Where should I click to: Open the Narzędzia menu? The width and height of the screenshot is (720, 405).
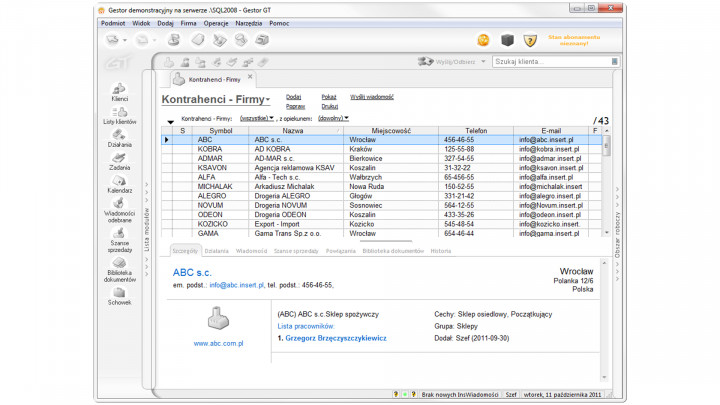pos(249,22)
